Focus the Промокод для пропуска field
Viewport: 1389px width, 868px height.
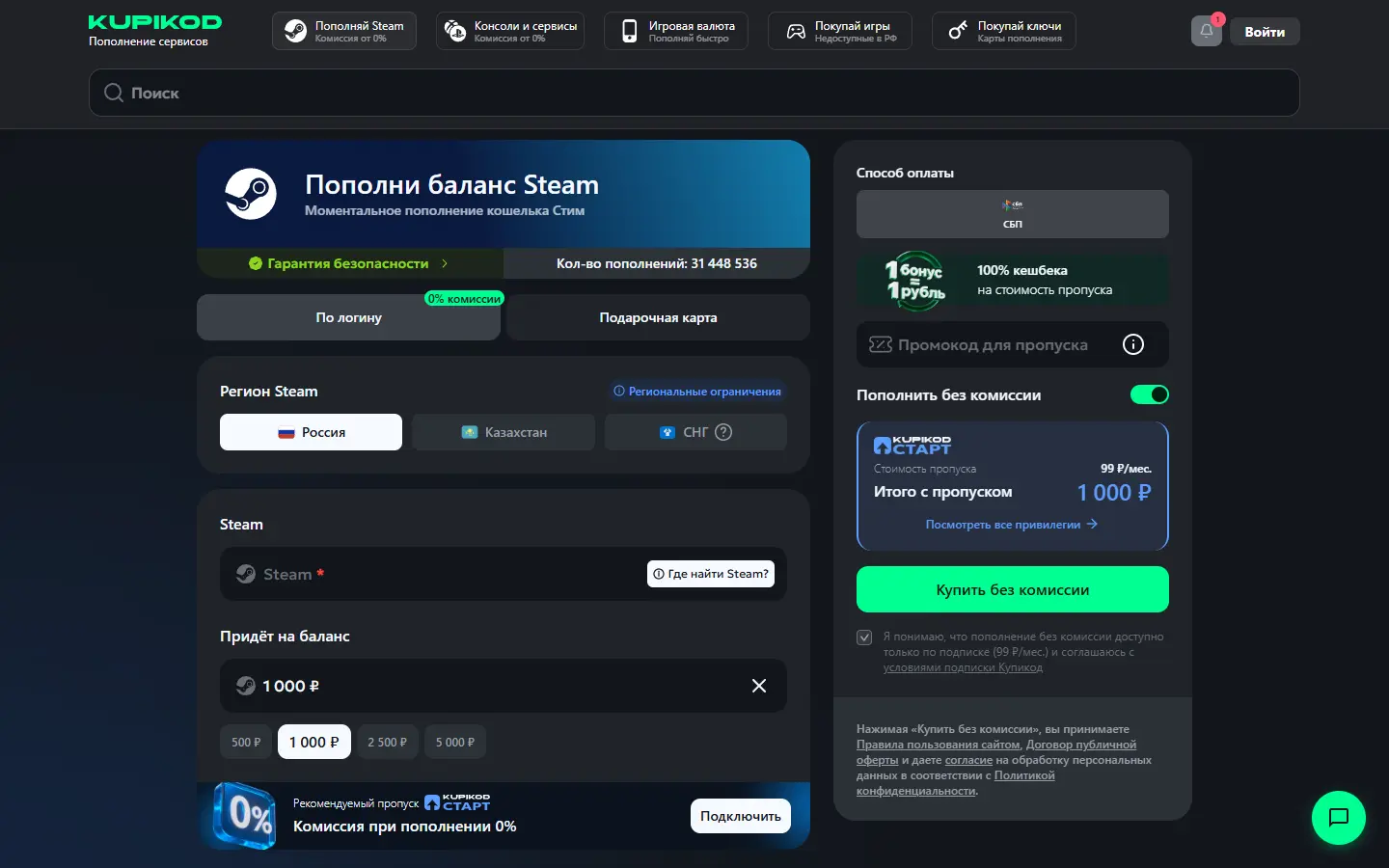(1013, 344)
